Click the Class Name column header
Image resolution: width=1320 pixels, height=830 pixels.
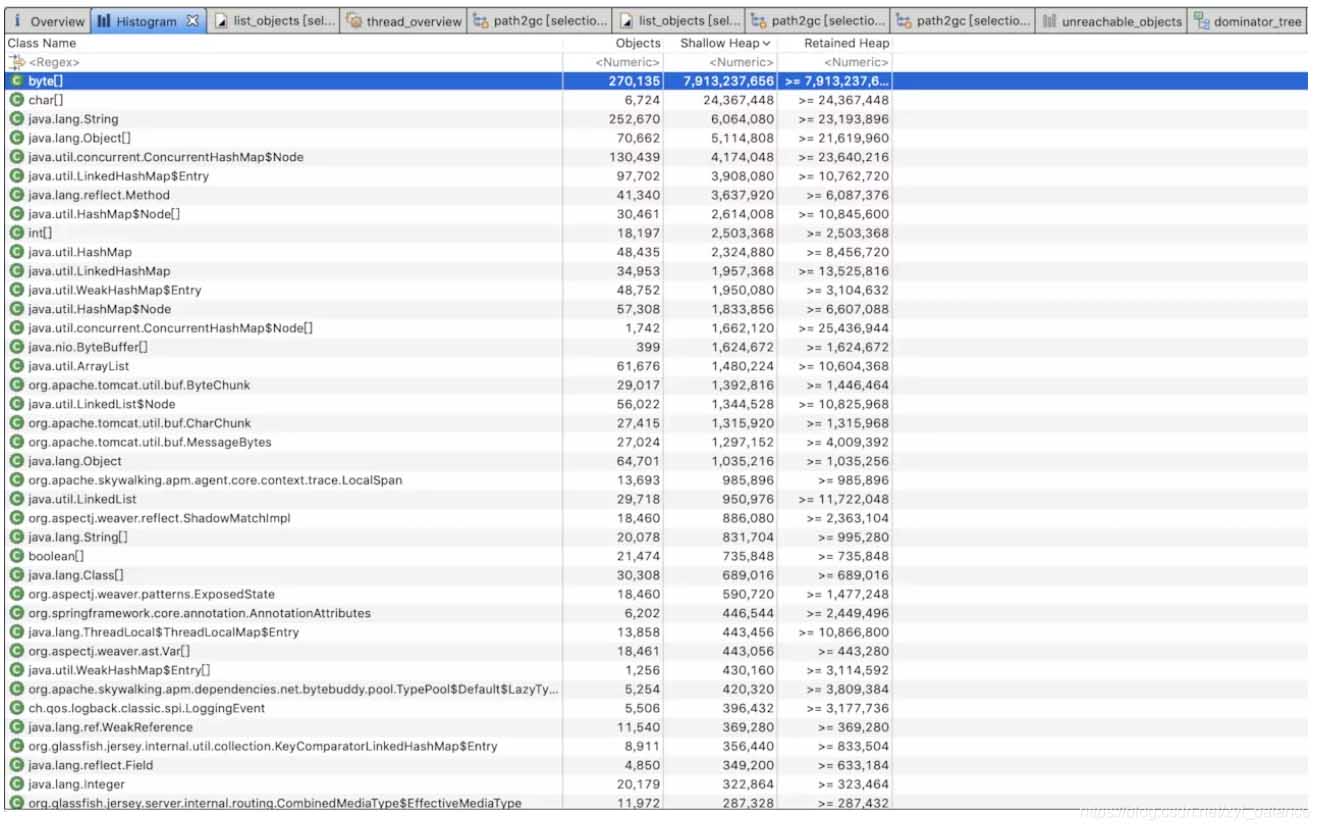[x=42, y=43]
